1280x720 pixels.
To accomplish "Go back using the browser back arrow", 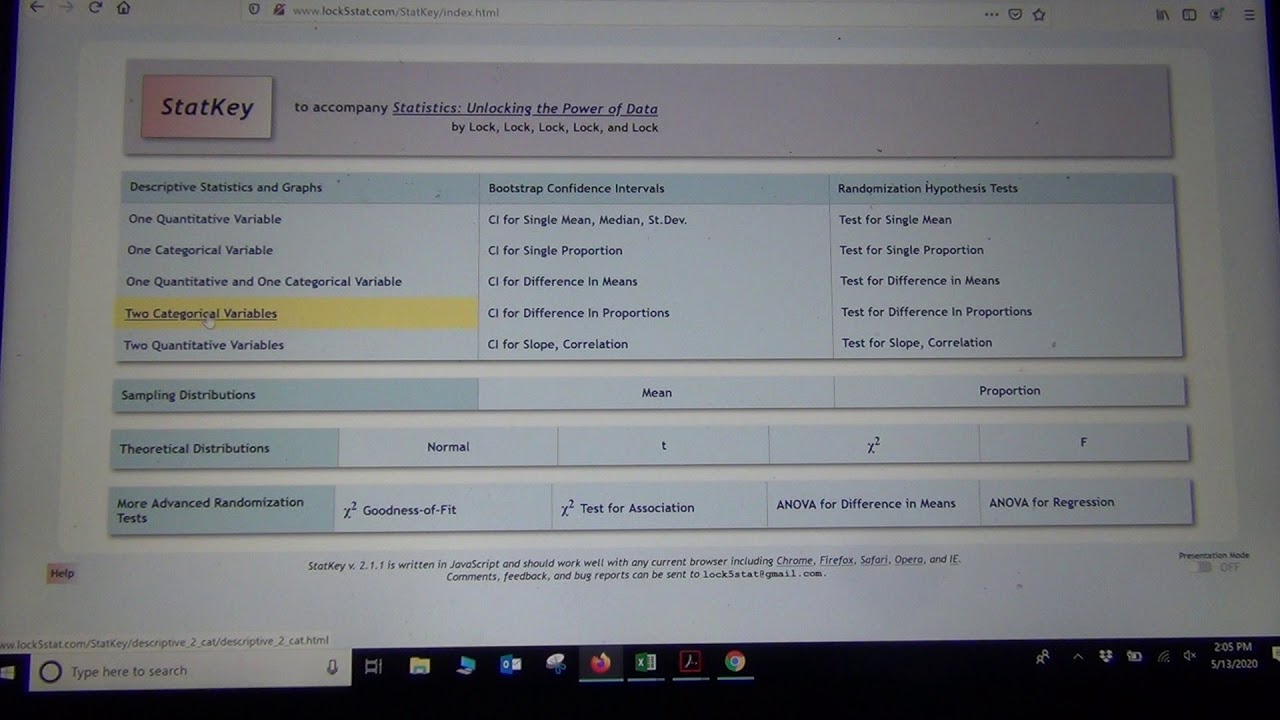I will [36, 7].
